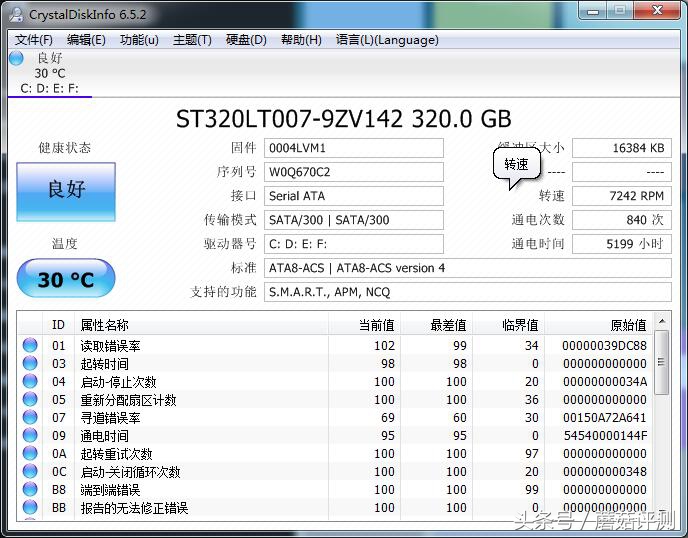
Task: Click the drive letter field below SATA/300
Action: [x=354, y=244]
